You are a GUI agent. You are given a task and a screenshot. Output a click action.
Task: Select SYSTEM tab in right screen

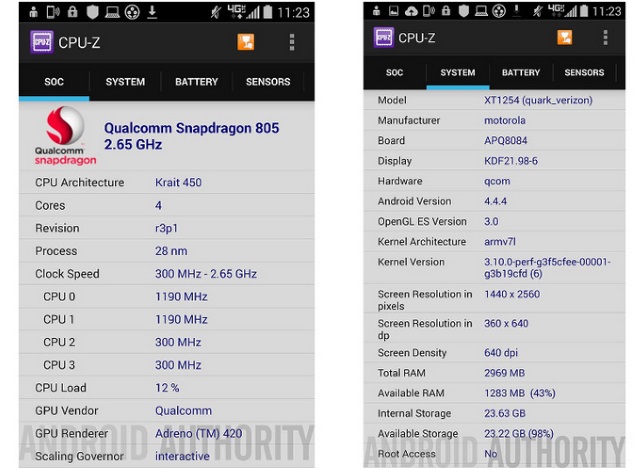pos(458,72)
